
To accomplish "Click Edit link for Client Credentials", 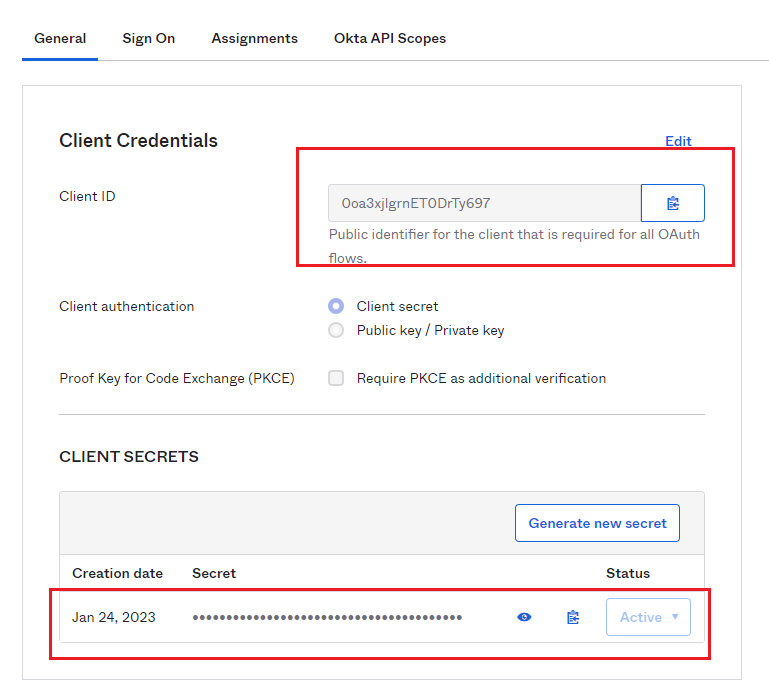I will (x=678, y=141).
